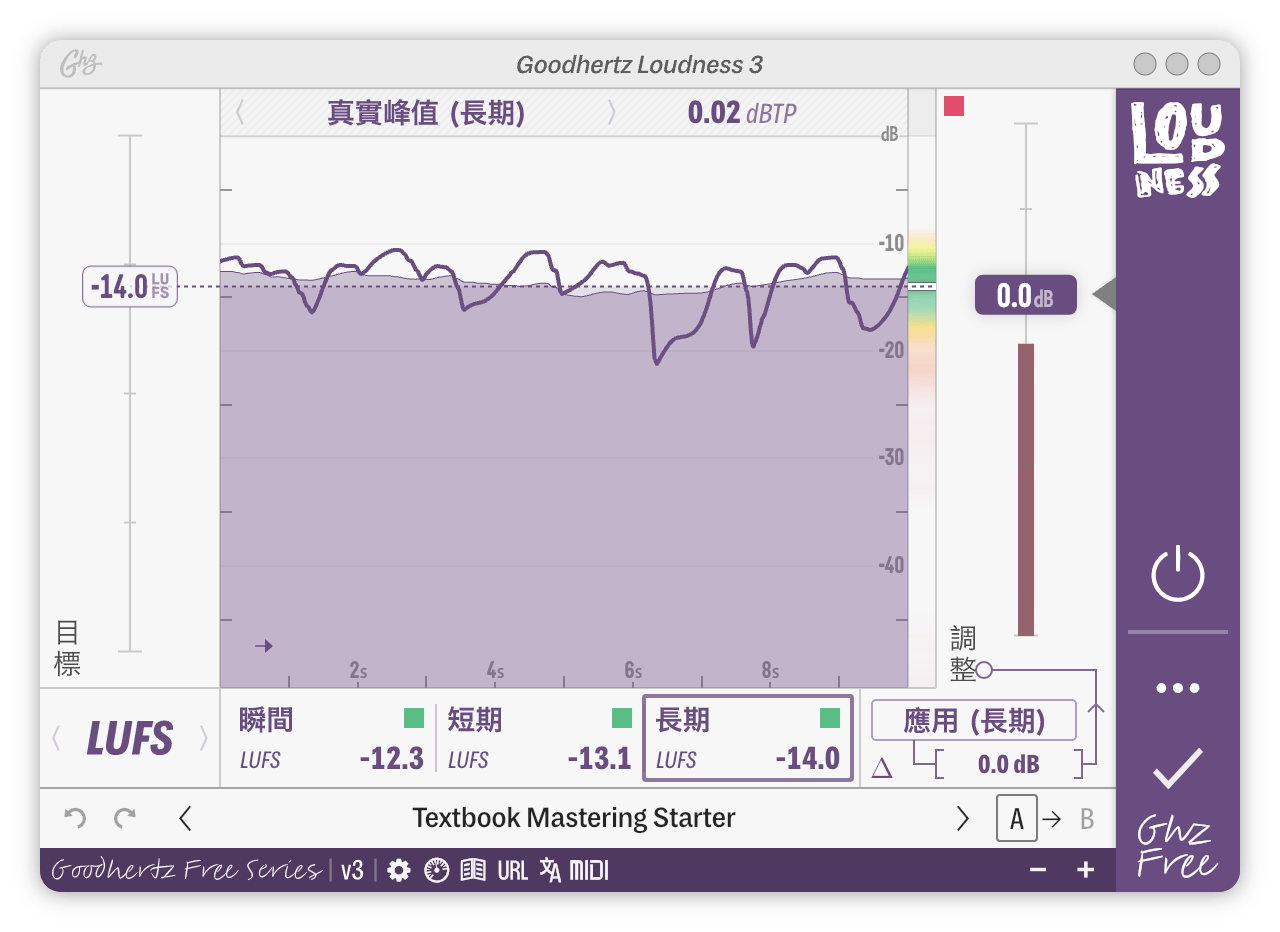Click the checkmark icon in sidebar
1280x932 pixels.
1178,768
